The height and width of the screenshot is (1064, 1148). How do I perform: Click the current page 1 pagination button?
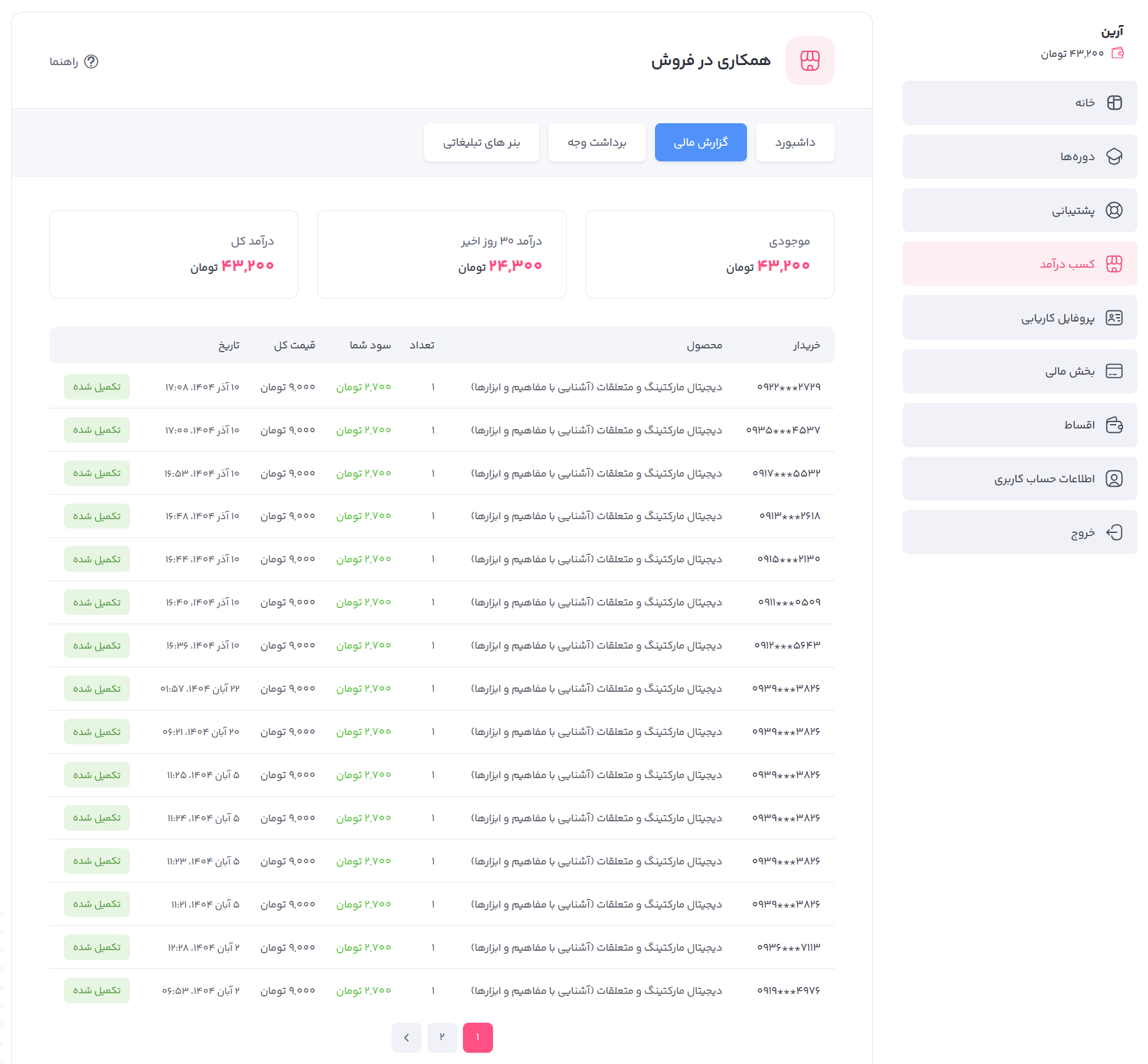point(477,1037)
